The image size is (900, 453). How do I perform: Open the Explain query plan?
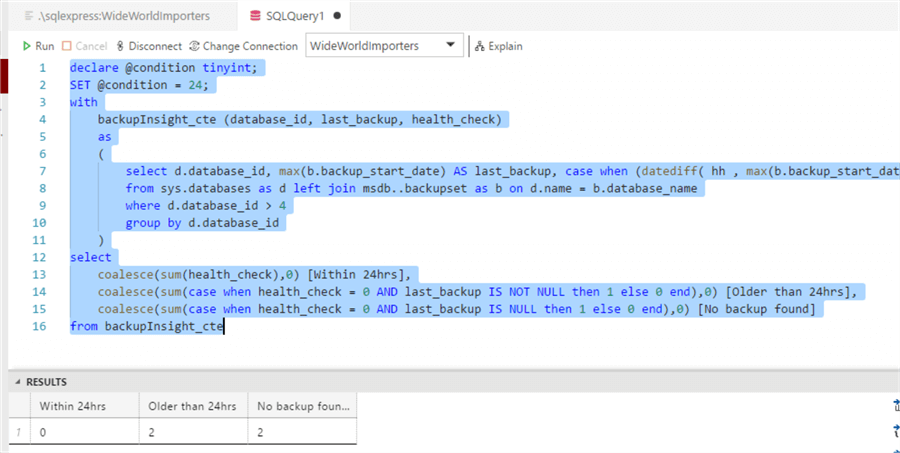tap(498, 46)
